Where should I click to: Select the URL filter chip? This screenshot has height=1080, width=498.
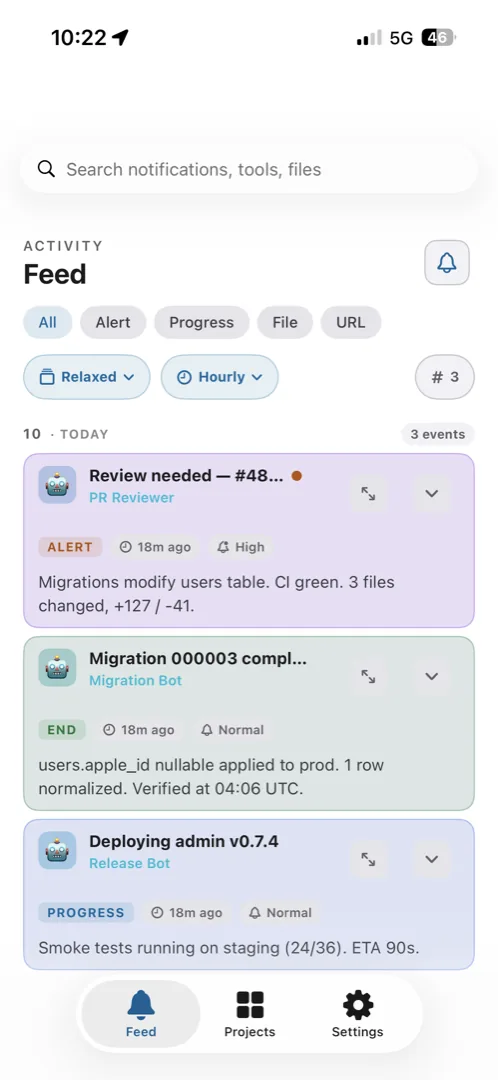[x=351, y=322]
